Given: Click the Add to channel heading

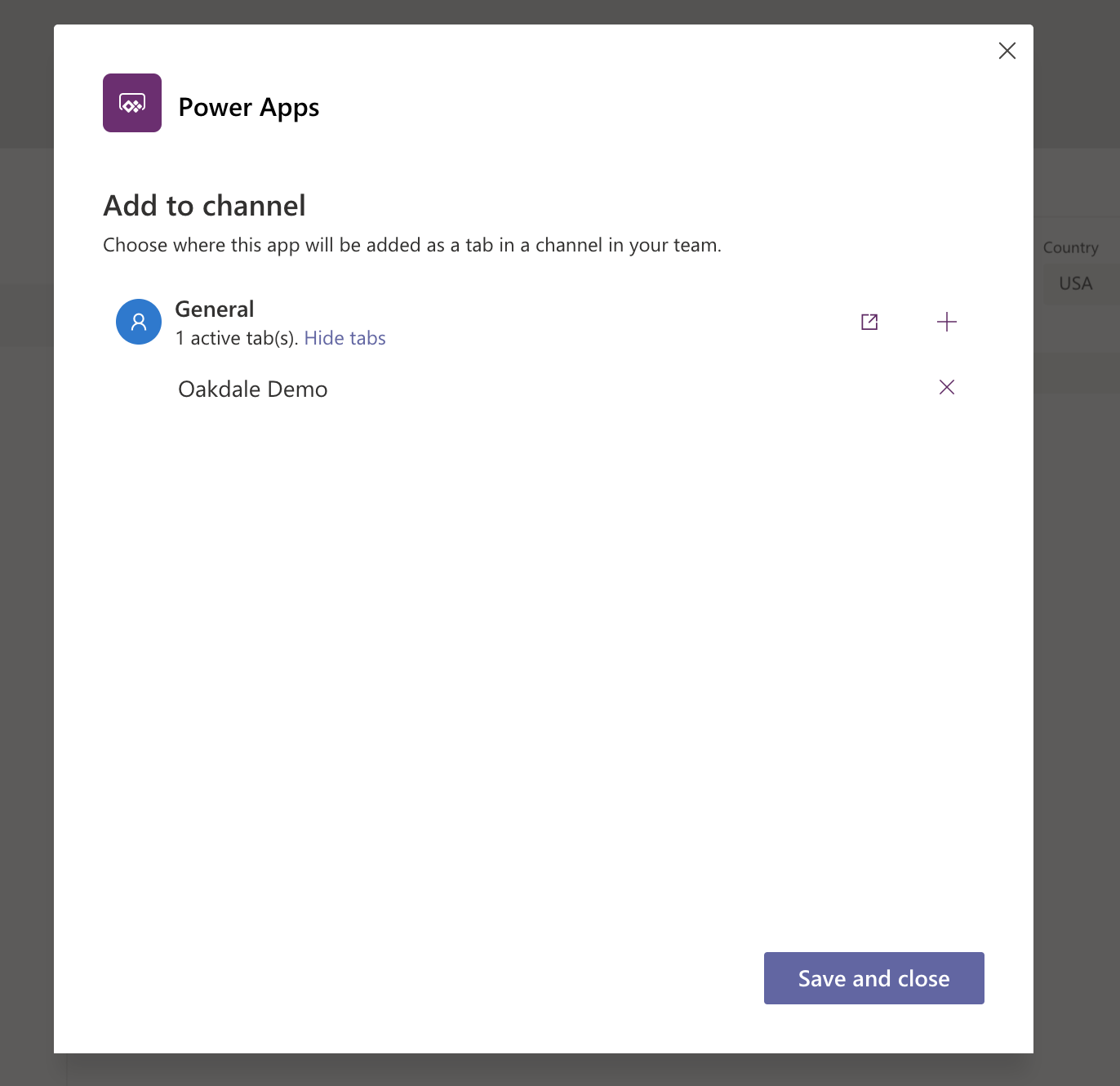Looking at the screenshot, I should click(205, 206).
